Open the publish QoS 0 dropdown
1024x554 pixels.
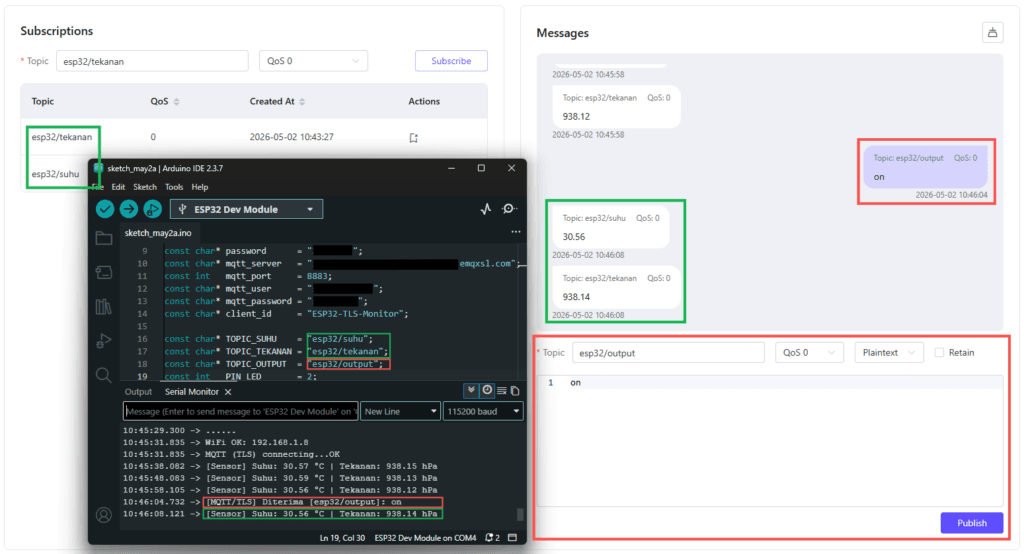(x=808, y=352)
